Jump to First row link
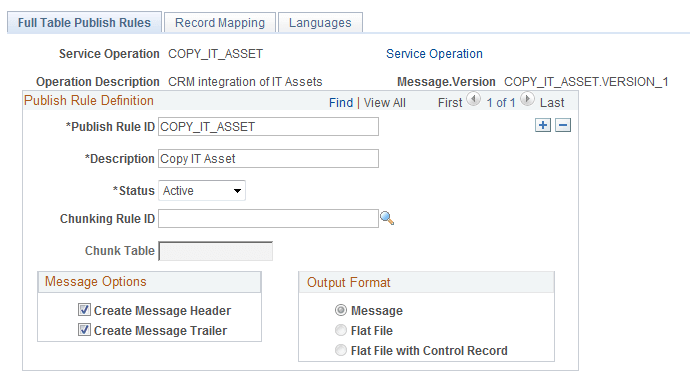The width and height of the screenshot is (695, 385). [450, 103]
